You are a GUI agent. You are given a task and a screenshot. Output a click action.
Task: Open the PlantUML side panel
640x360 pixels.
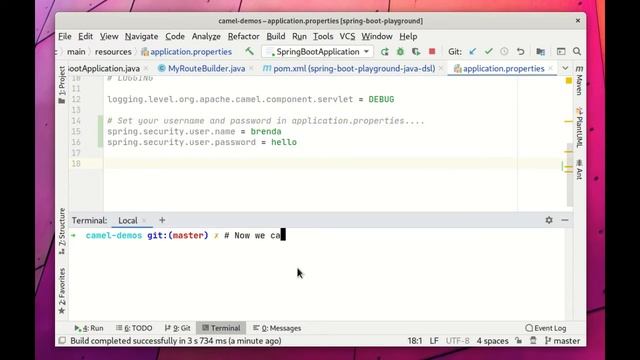pos(579,127)
